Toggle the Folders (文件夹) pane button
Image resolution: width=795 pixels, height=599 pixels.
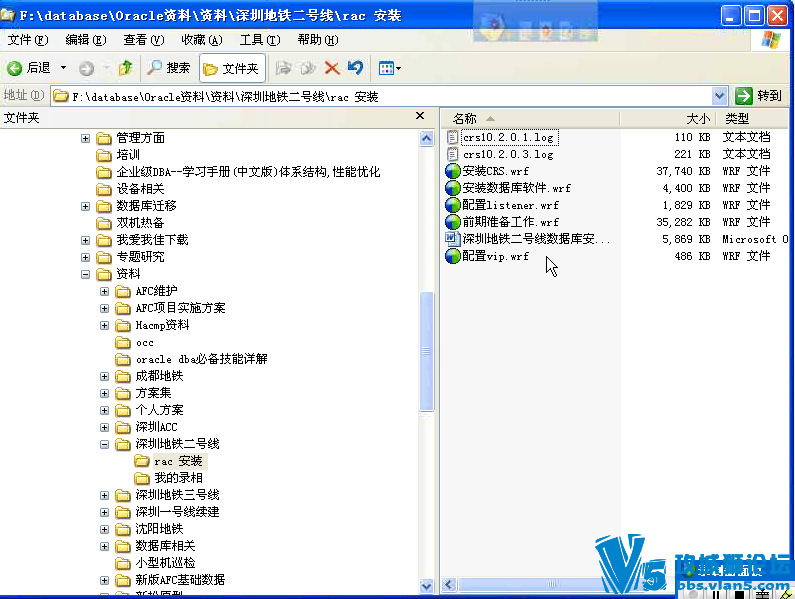pyautogui.click(x=232, y=68)
